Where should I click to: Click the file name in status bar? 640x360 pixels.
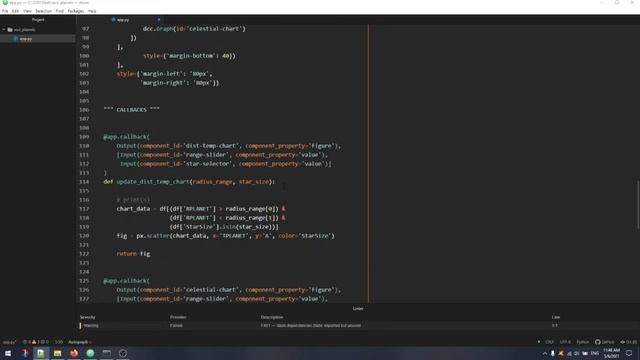coord(9,342)
